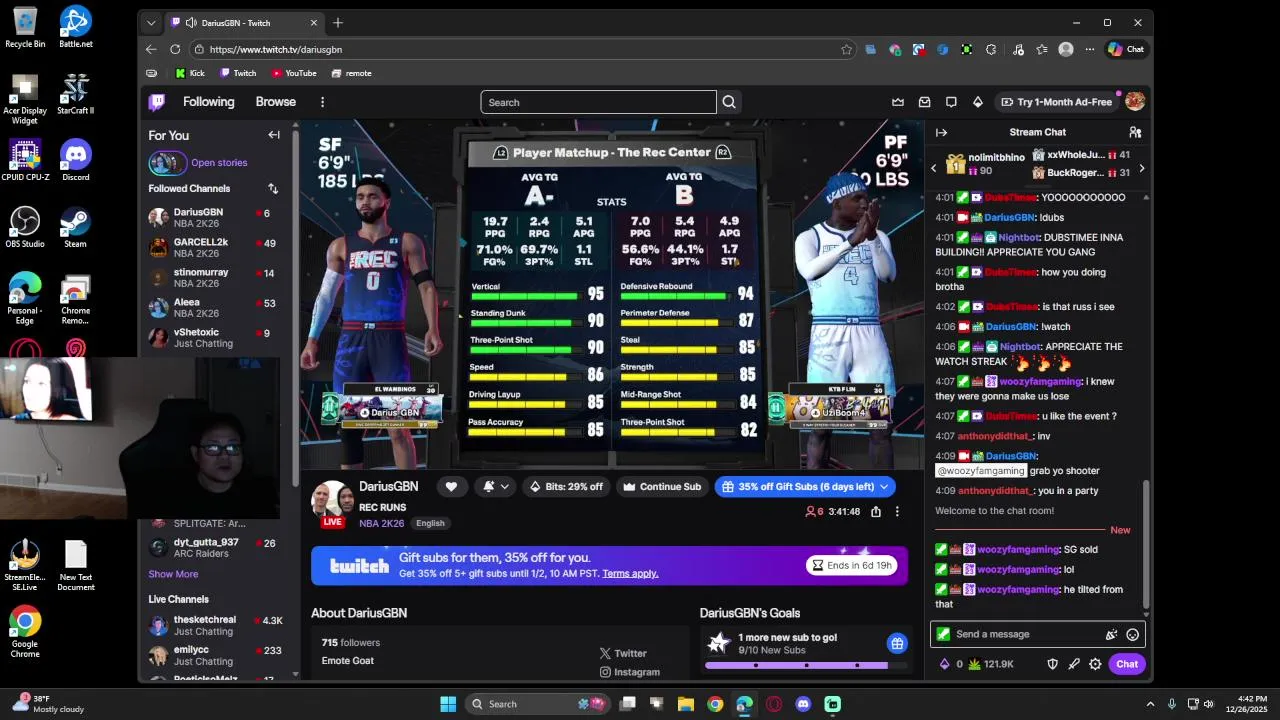
Task: Click Bits: 29% off button
Action: click(x=566, y=487)
